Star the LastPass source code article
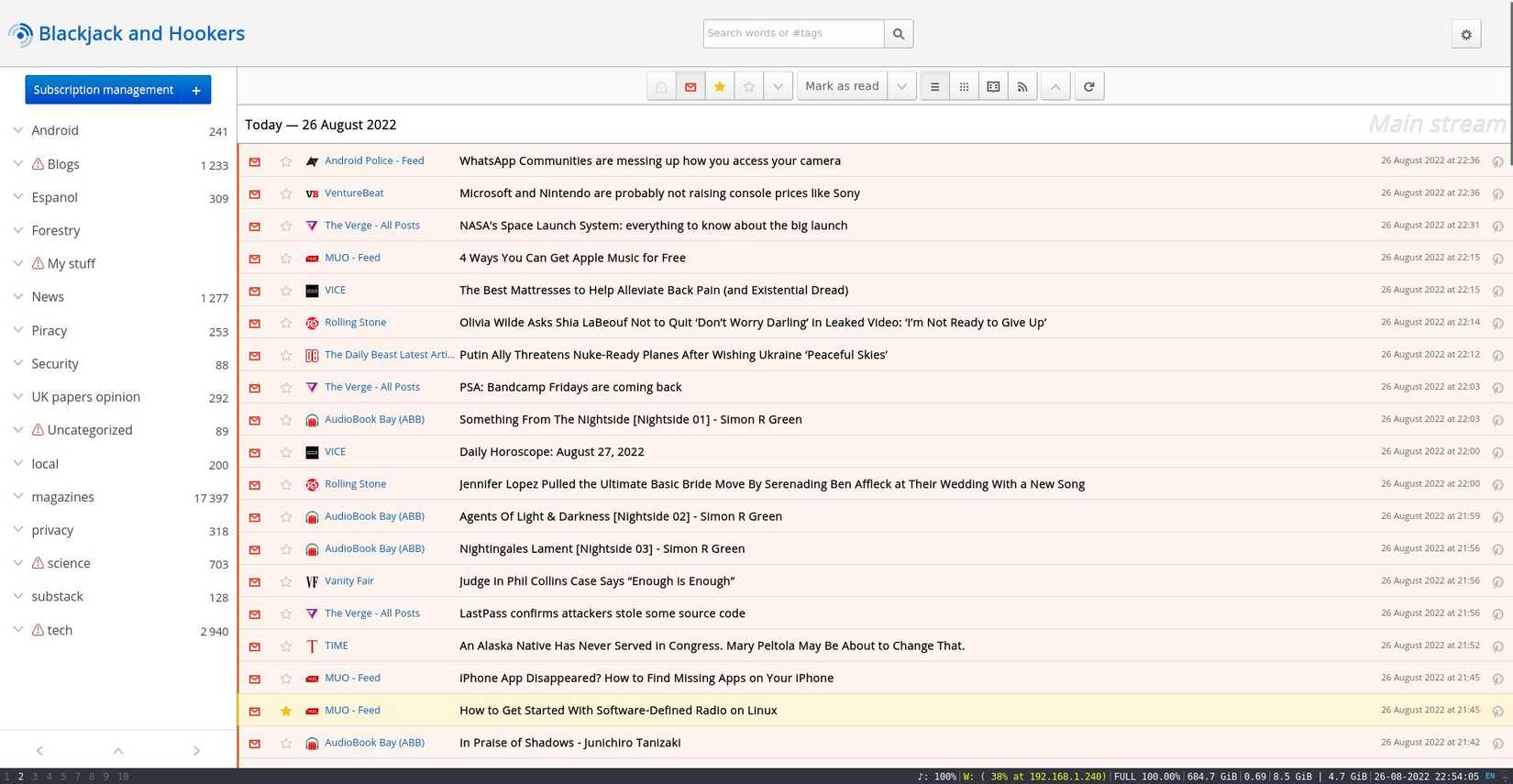This screenshot has width=1513, height=784. pos(286,613)
